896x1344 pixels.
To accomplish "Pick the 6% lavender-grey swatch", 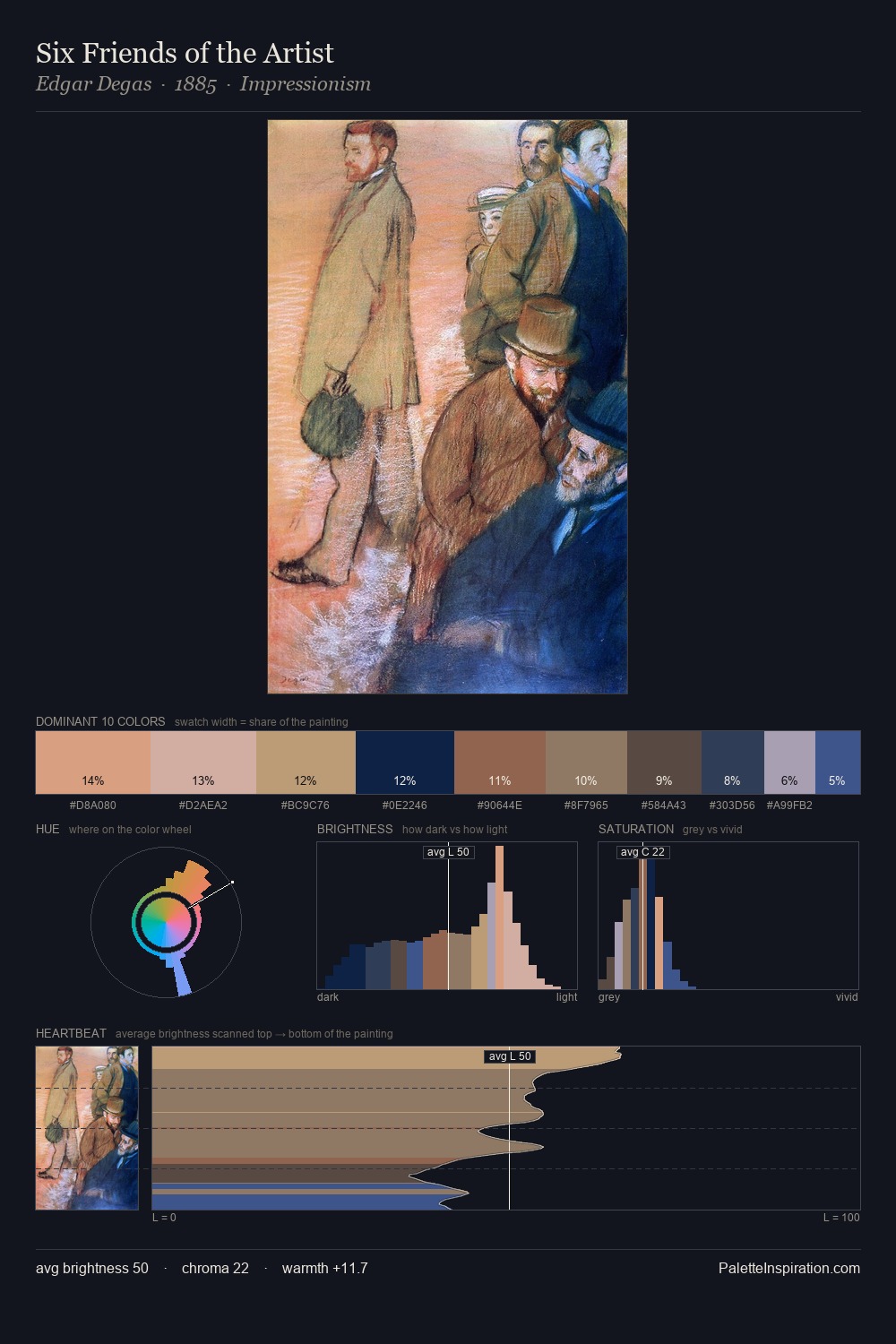I will click(789, 762).
